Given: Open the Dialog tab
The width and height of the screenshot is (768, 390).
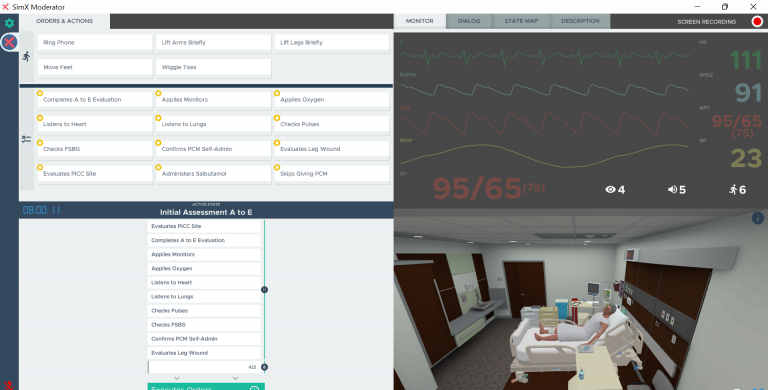Looking at the screenshot, I should [x=469, y=21].
